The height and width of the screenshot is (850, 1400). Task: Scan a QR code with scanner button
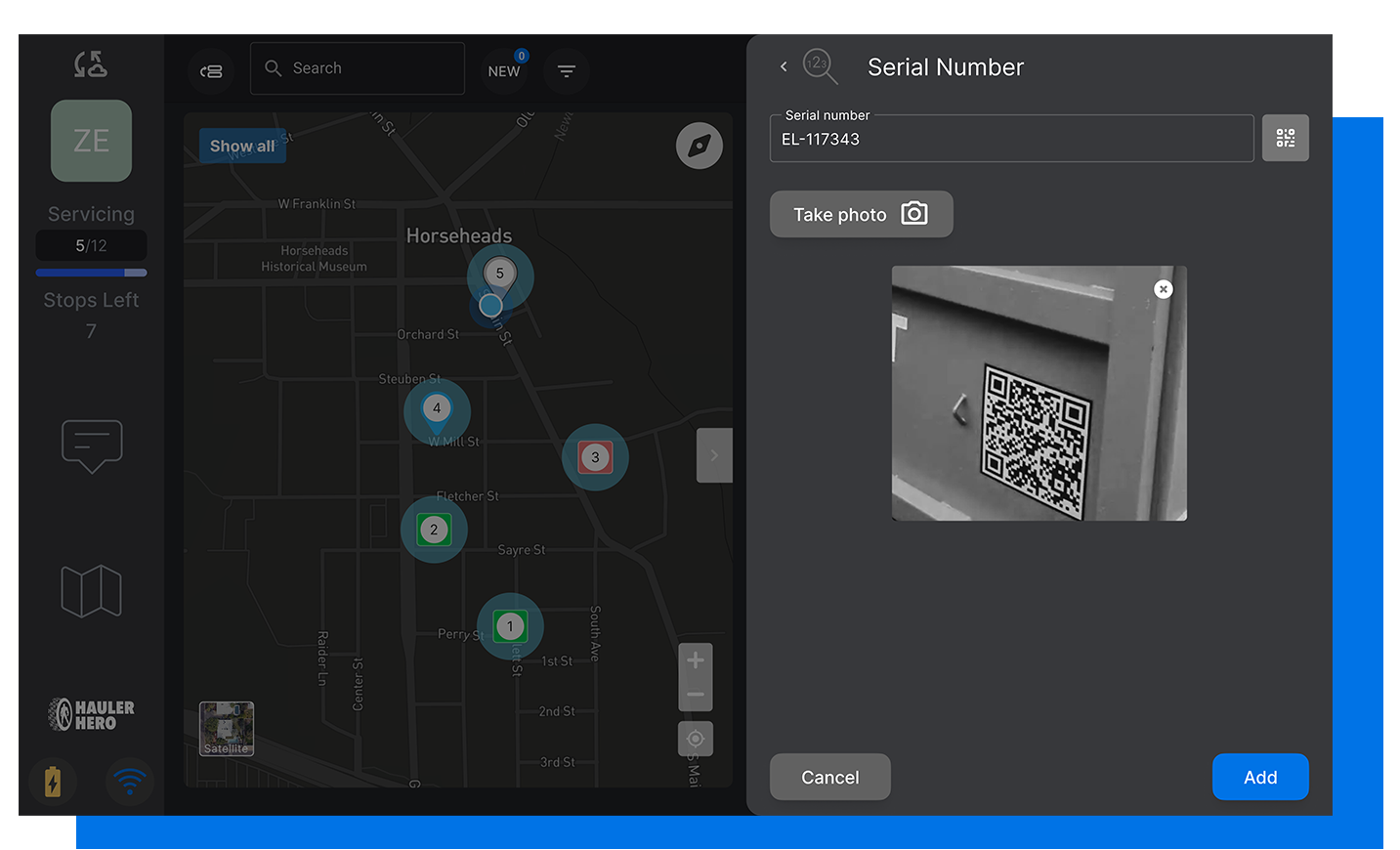click(x=1286, y=138)
